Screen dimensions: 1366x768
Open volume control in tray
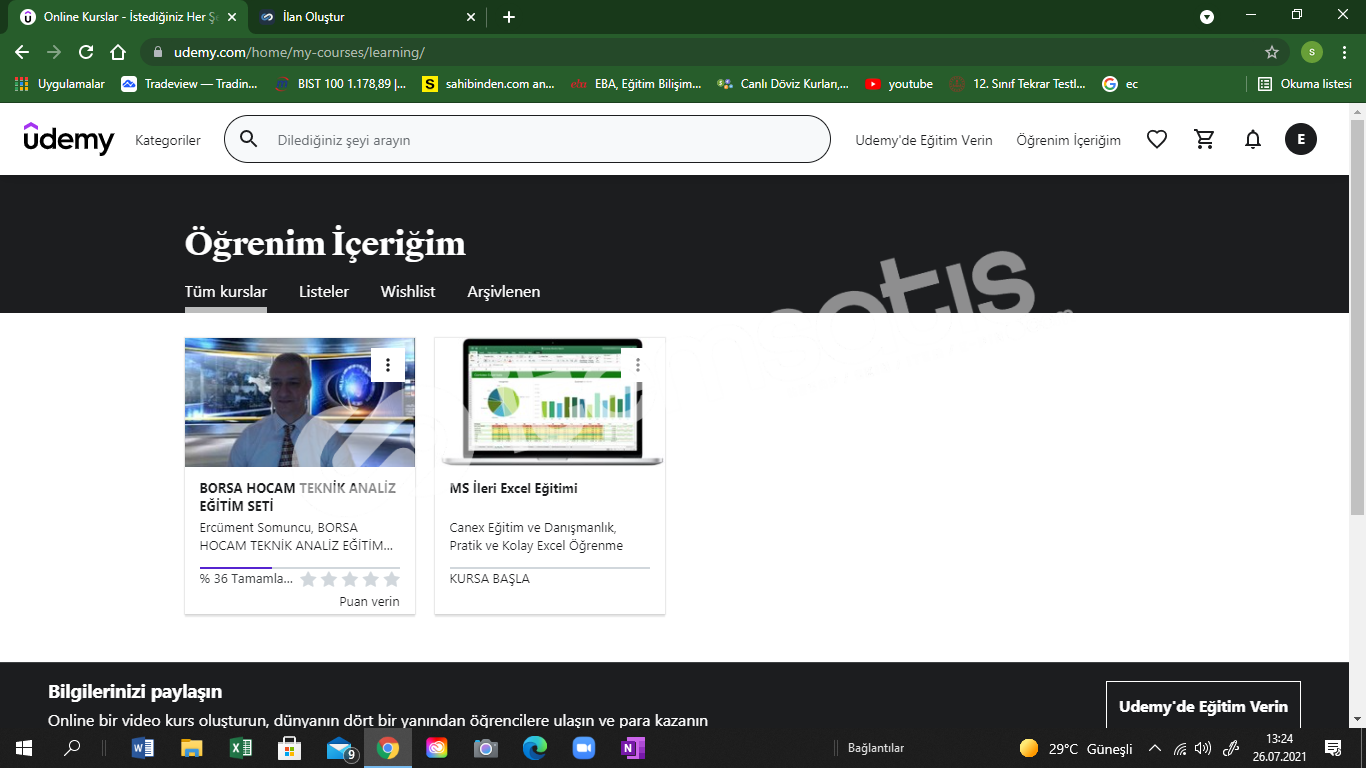pos(1203,748)
